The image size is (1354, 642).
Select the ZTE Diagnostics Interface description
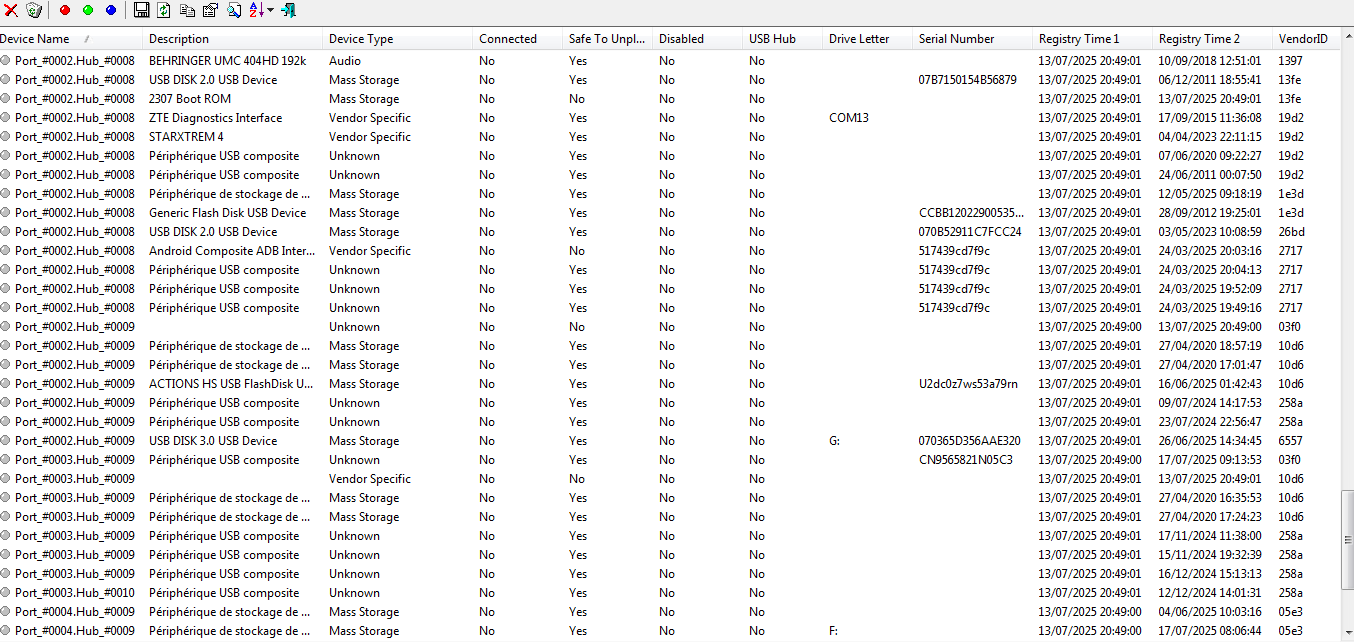click(216, 117)
